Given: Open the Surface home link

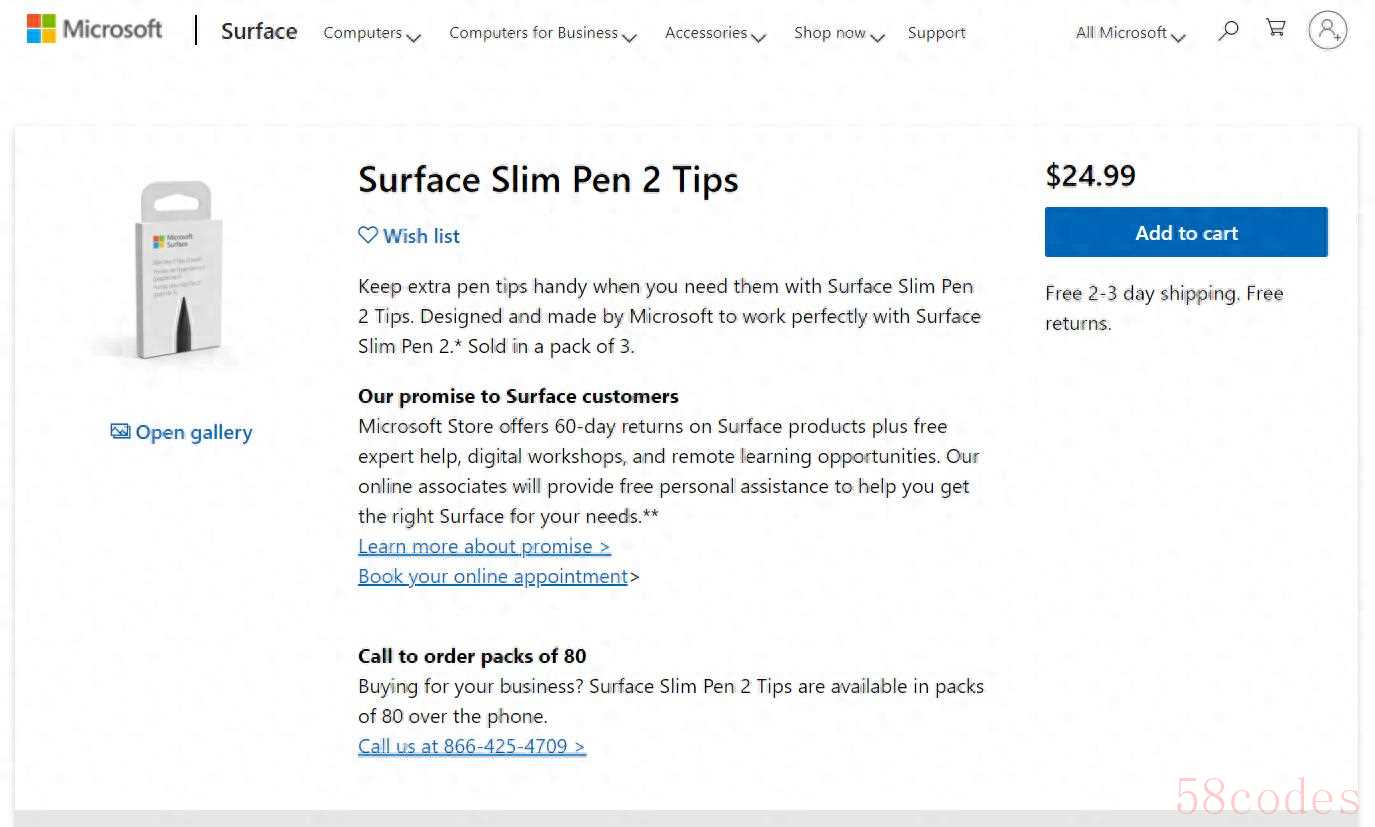Looking at the screenshot, I should click(259, 31).
